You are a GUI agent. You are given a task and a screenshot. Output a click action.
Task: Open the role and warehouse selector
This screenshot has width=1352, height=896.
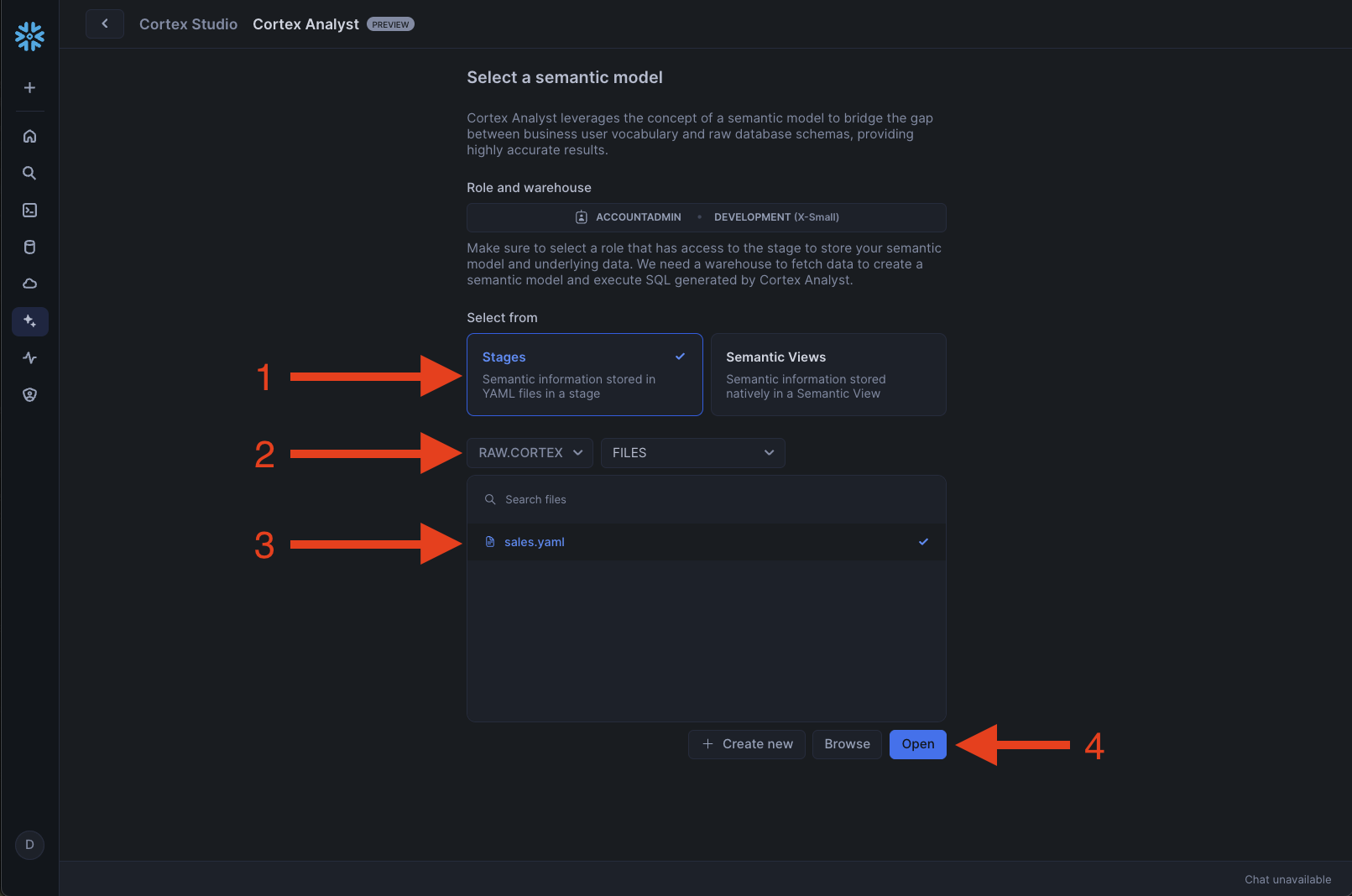pyautogui.click(x=706, y=217)
